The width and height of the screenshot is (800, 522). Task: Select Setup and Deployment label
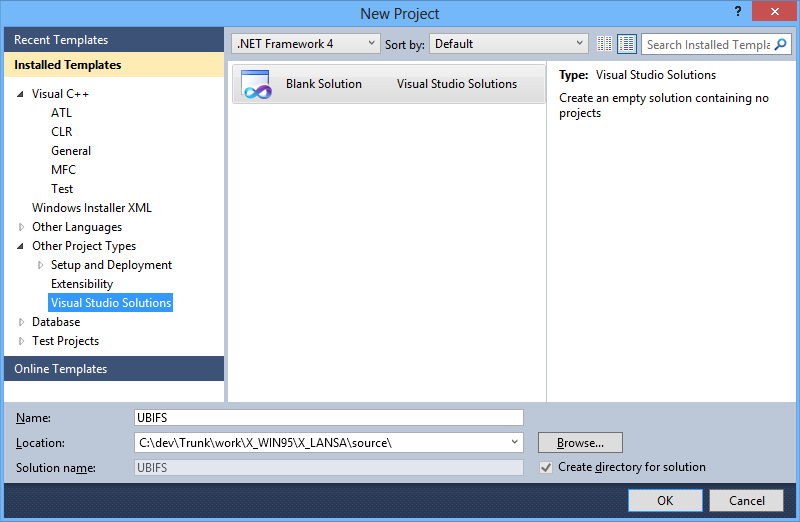[x=111, y=265]
